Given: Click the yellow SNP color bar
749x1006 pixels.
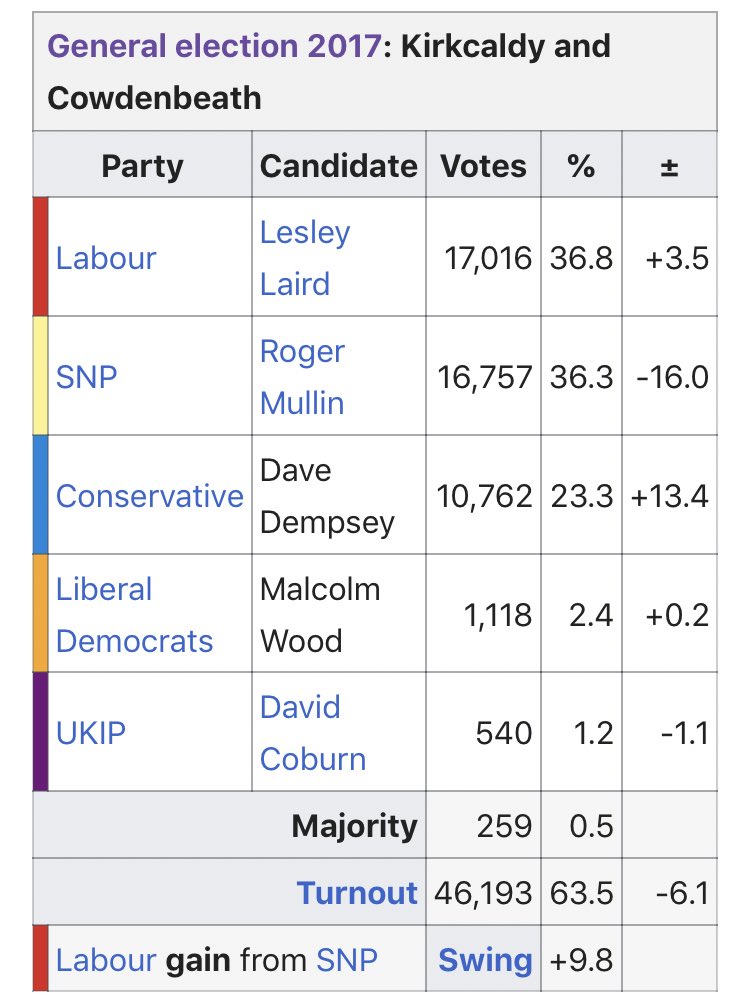Looking at the screenshot, I should tap(40, 376).
